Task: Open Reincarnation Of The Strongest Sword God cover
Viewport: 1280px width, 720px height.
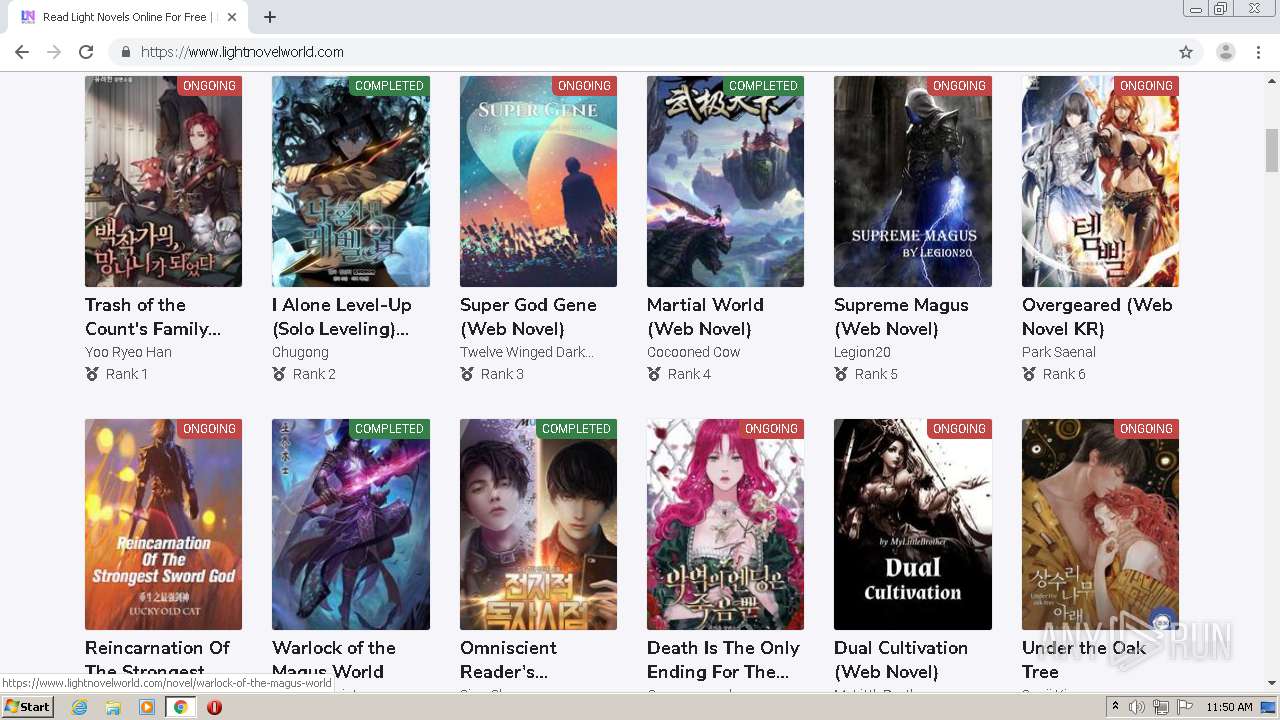Action: coord(163,524)
